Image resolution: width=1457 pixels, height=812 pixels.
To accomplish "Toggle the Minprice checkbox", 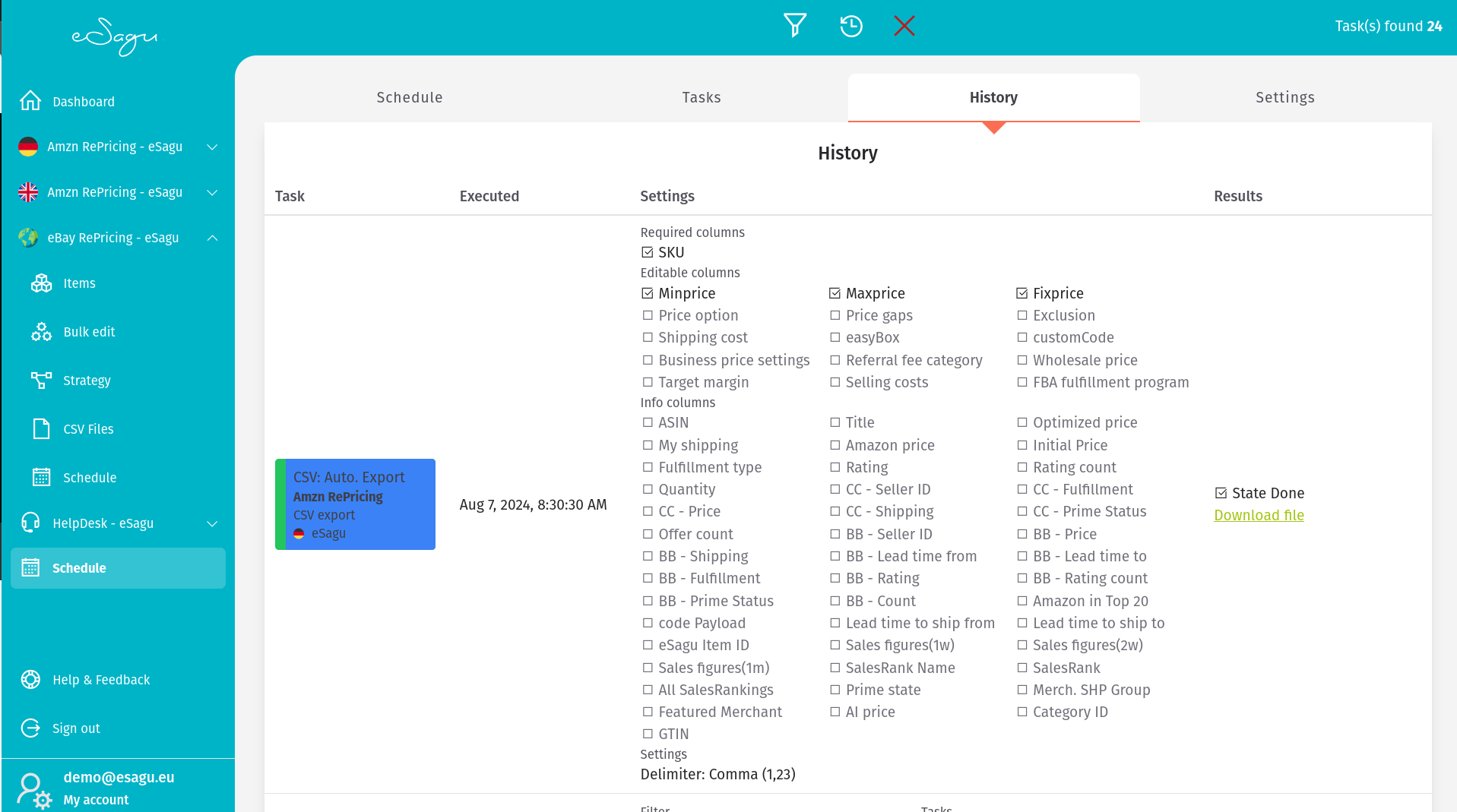I will pyautogui.click(x=648, y=293).
